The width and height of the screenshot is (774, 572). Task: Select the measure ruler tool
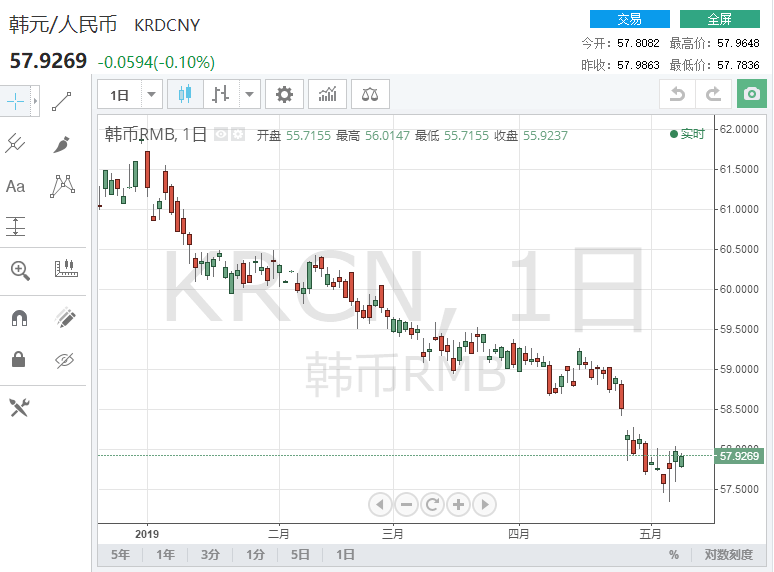click(66, 268)
